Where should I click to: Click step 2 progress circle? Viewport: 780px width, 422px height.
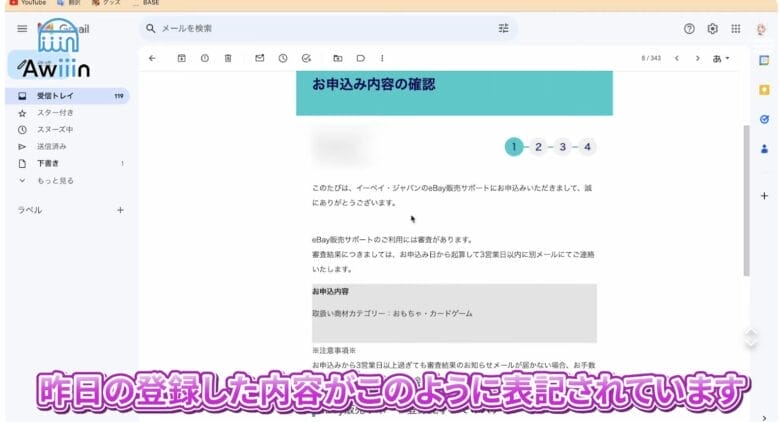(x=538, y=147)
